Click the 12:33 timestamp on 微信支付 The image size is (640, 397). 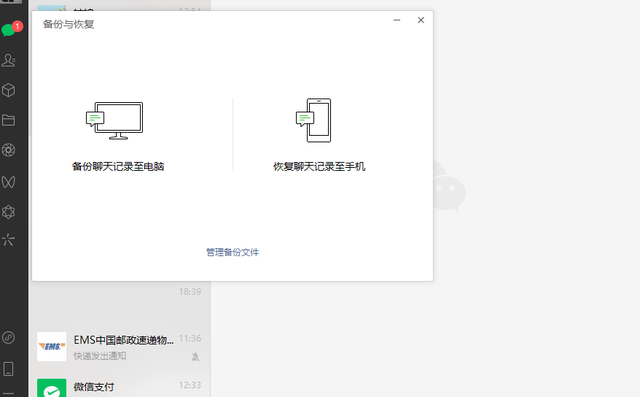coord(190,385)
